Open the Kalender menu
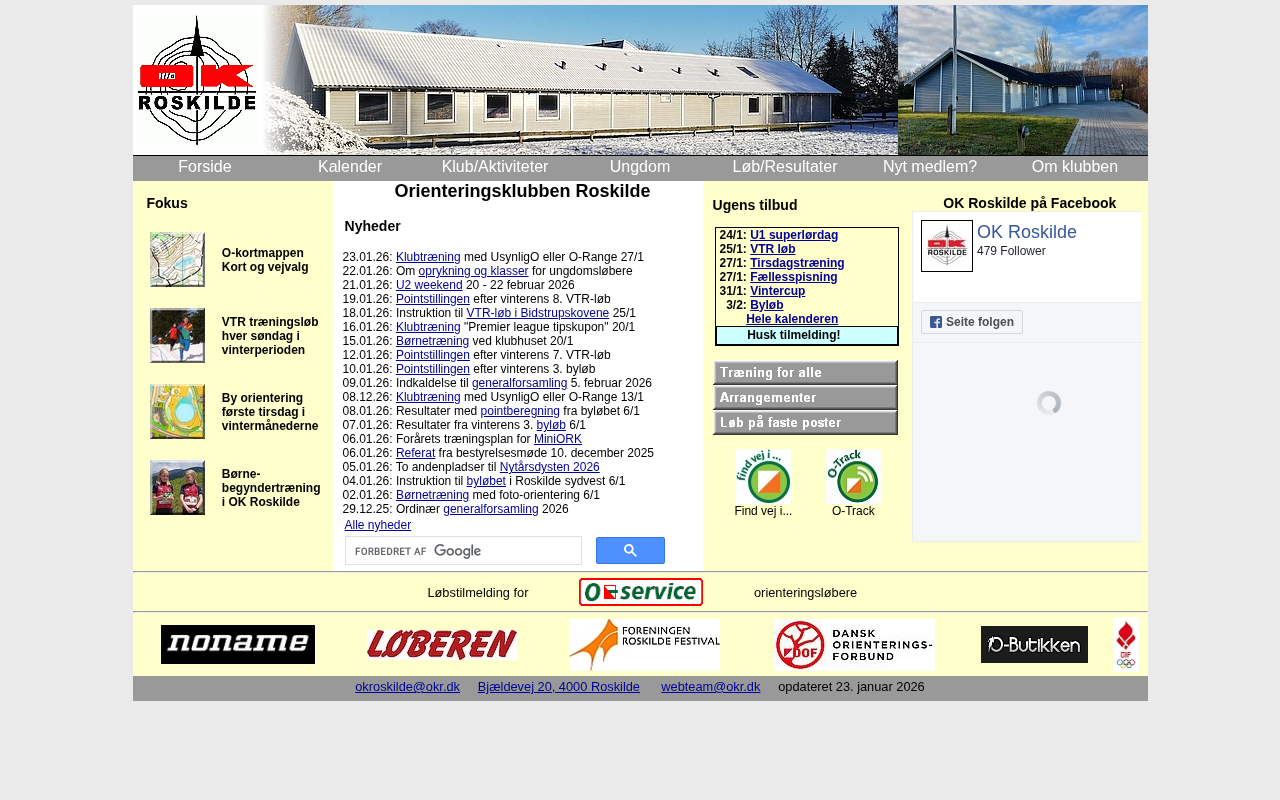1280x800 pixels. pyautogui.click(x=350, y=167)
